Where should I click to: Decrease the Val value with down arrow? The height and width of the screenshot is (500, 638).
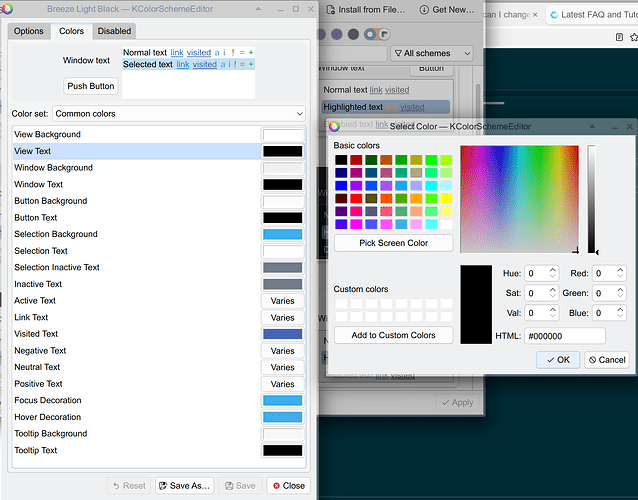click(553, 317)
